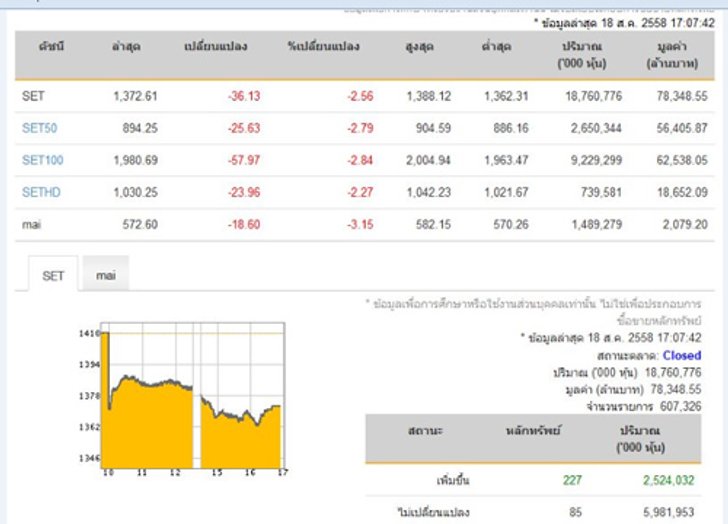
Task: Click SET value 78,348.55 in table row
Action: pos(682,96)
